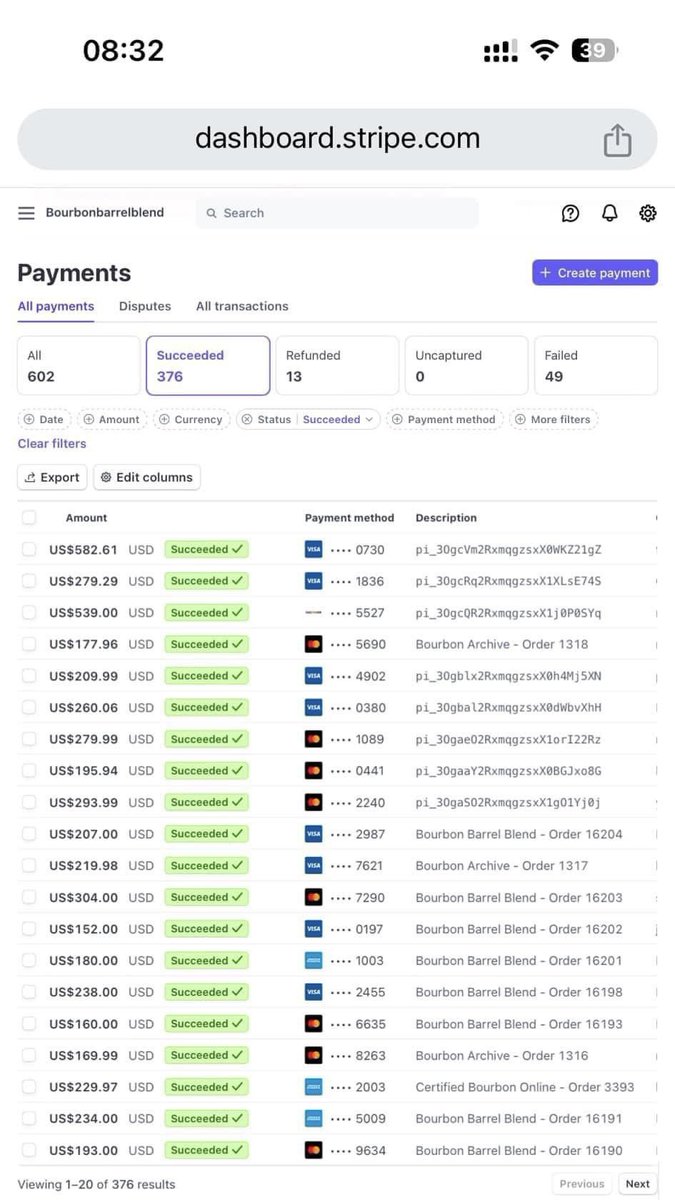Switch to the Disputes tab
The image size is (675, 1200).
click(145, 306)
